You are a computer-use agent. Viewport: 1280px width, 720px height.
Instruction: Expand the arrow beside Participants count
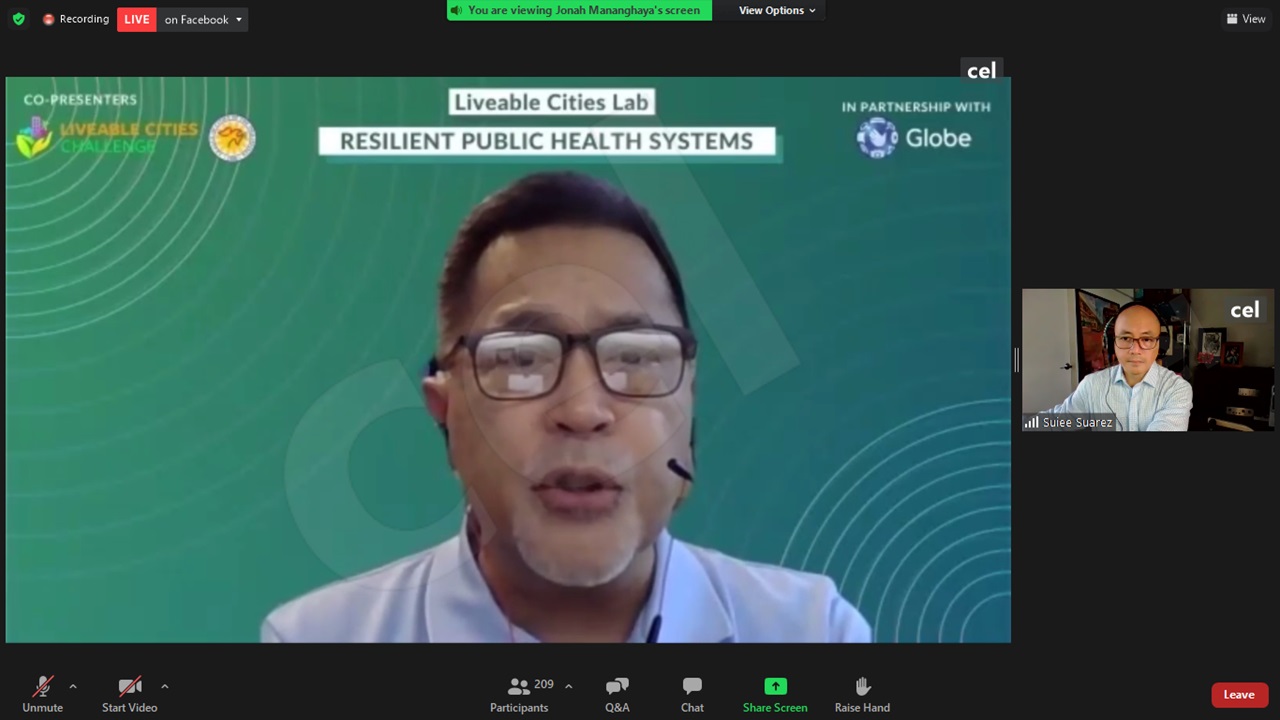568,686
